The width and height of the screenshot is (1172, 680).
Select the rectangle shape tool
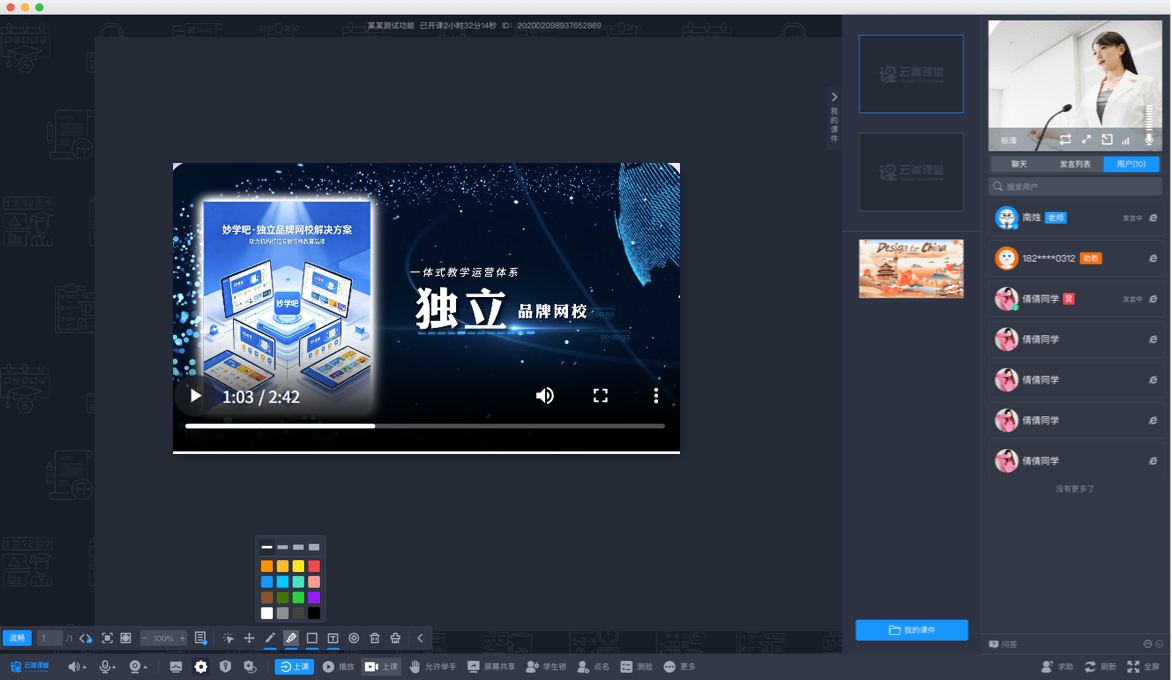click(312, 638)
